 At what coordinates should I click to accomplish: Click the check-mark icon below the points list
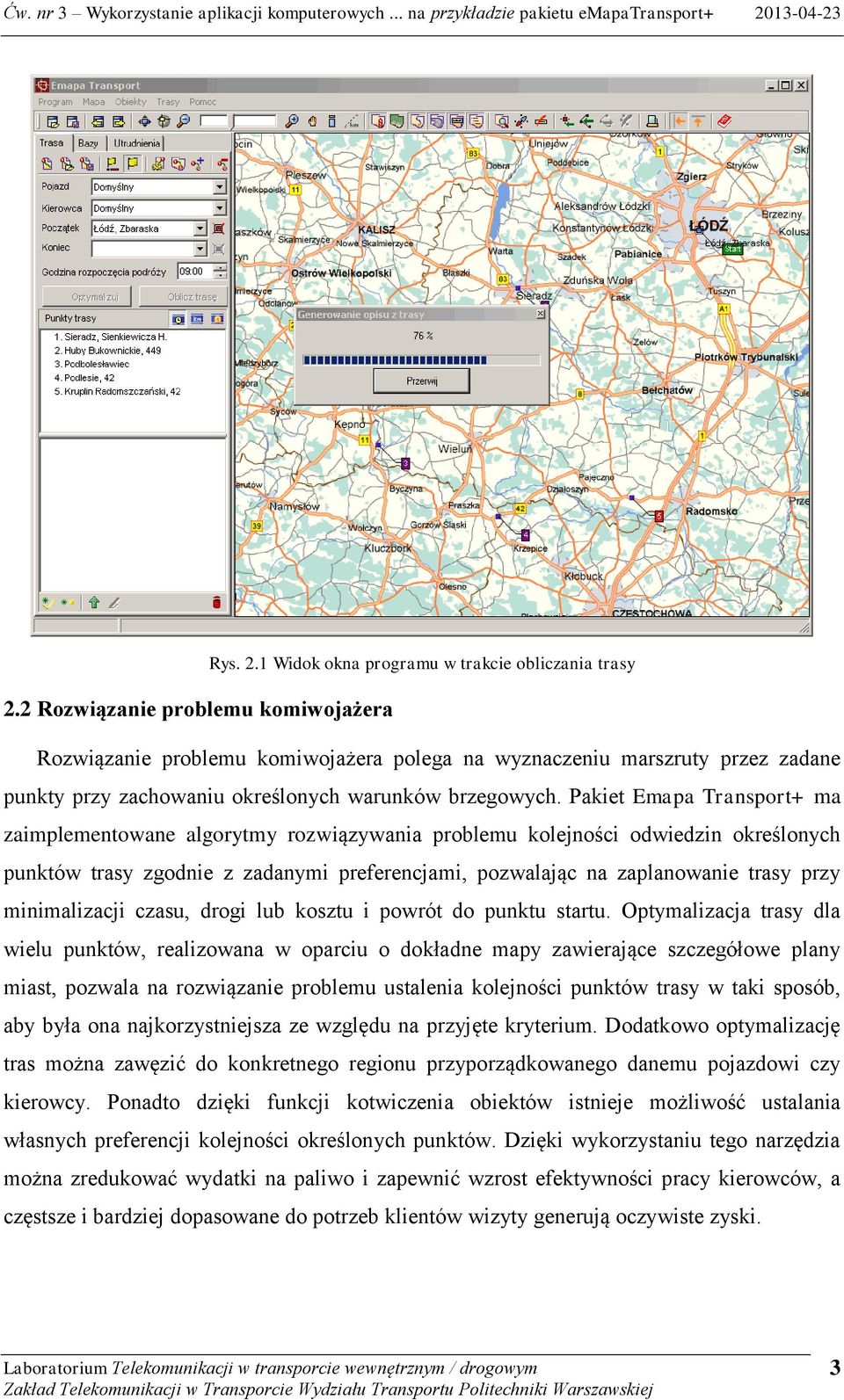coord(48,602)
